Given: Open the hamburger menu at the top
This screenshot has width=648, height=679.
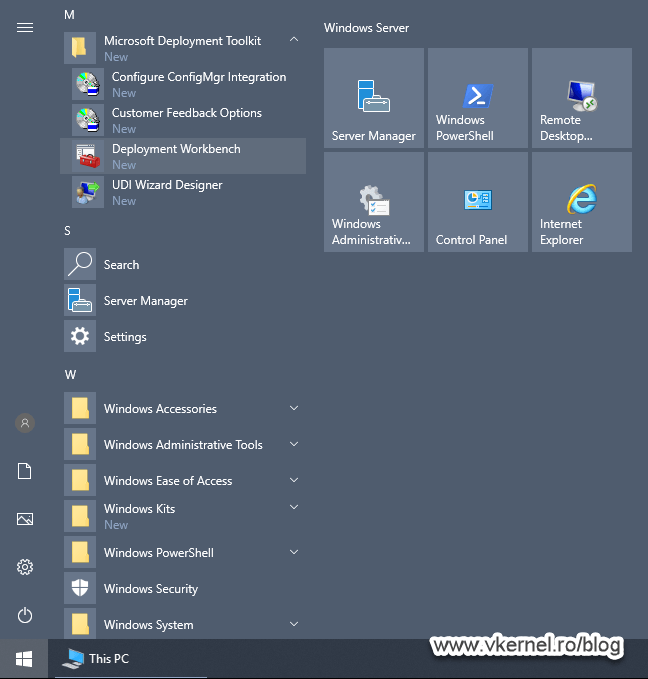Looking at the screenshot, I should 25,28.
